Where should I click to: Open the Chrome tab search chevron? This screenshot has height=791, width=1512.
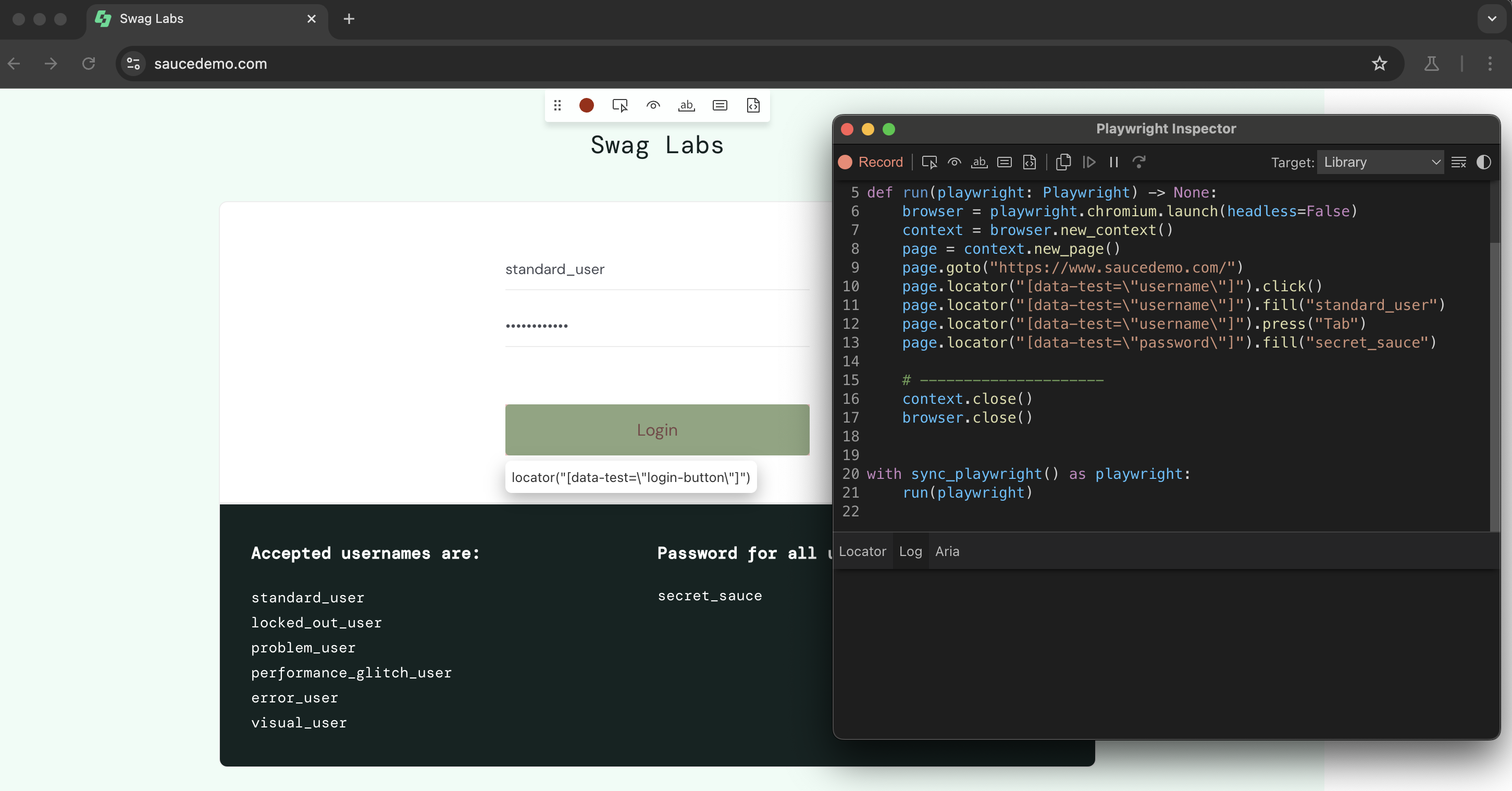pyautogui.click(x=1492, y=19)
